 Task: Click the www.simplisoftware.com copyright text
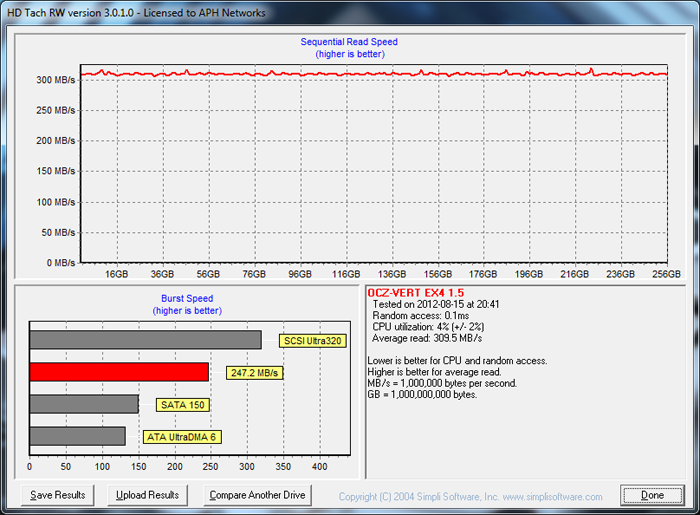tap(470, 497)
